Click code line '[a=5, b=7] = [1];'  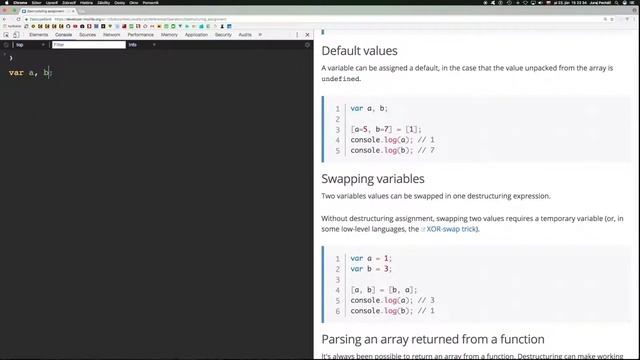point(386,129)
